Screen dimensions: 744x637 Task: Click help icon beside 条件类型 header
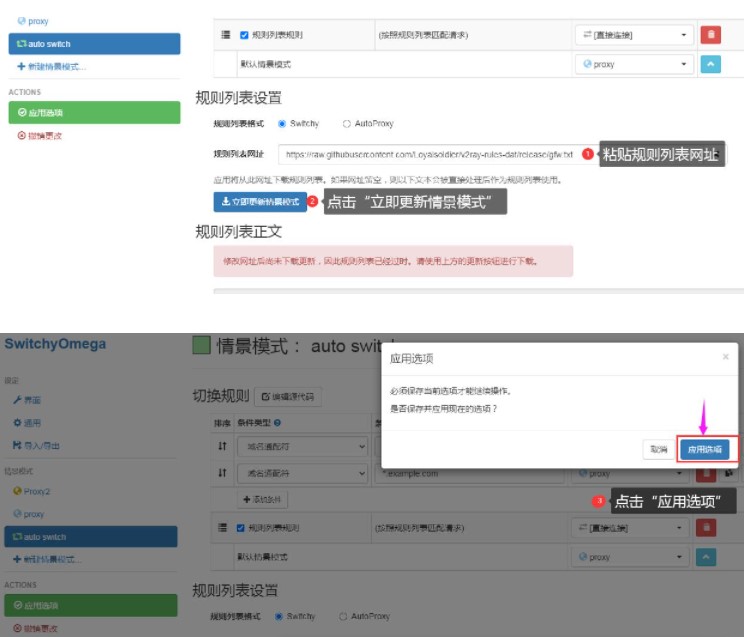[277, 423]
